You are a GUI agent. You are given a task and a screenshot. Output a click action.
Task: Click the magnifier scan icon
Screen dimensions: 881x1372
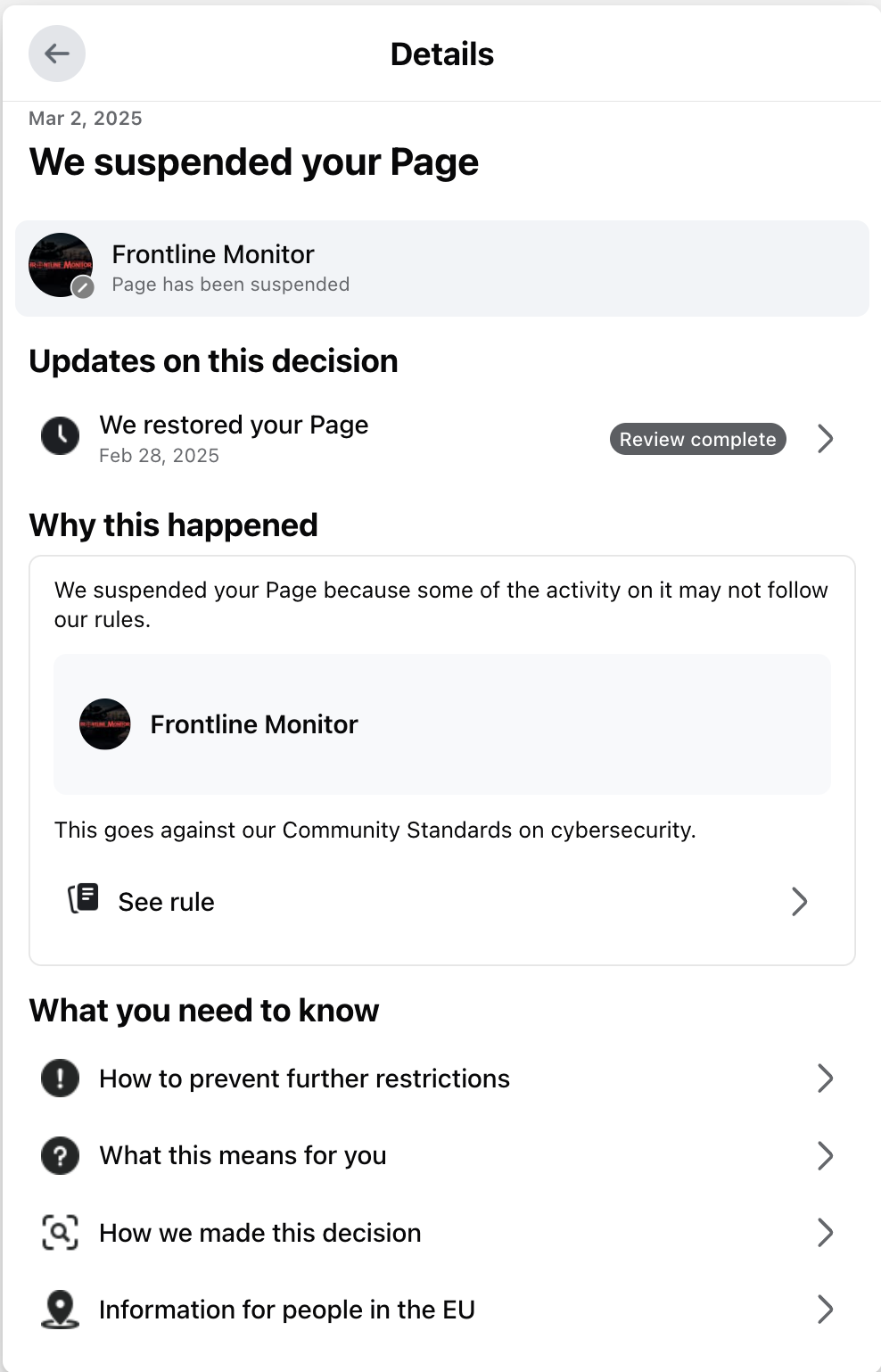60,1232
